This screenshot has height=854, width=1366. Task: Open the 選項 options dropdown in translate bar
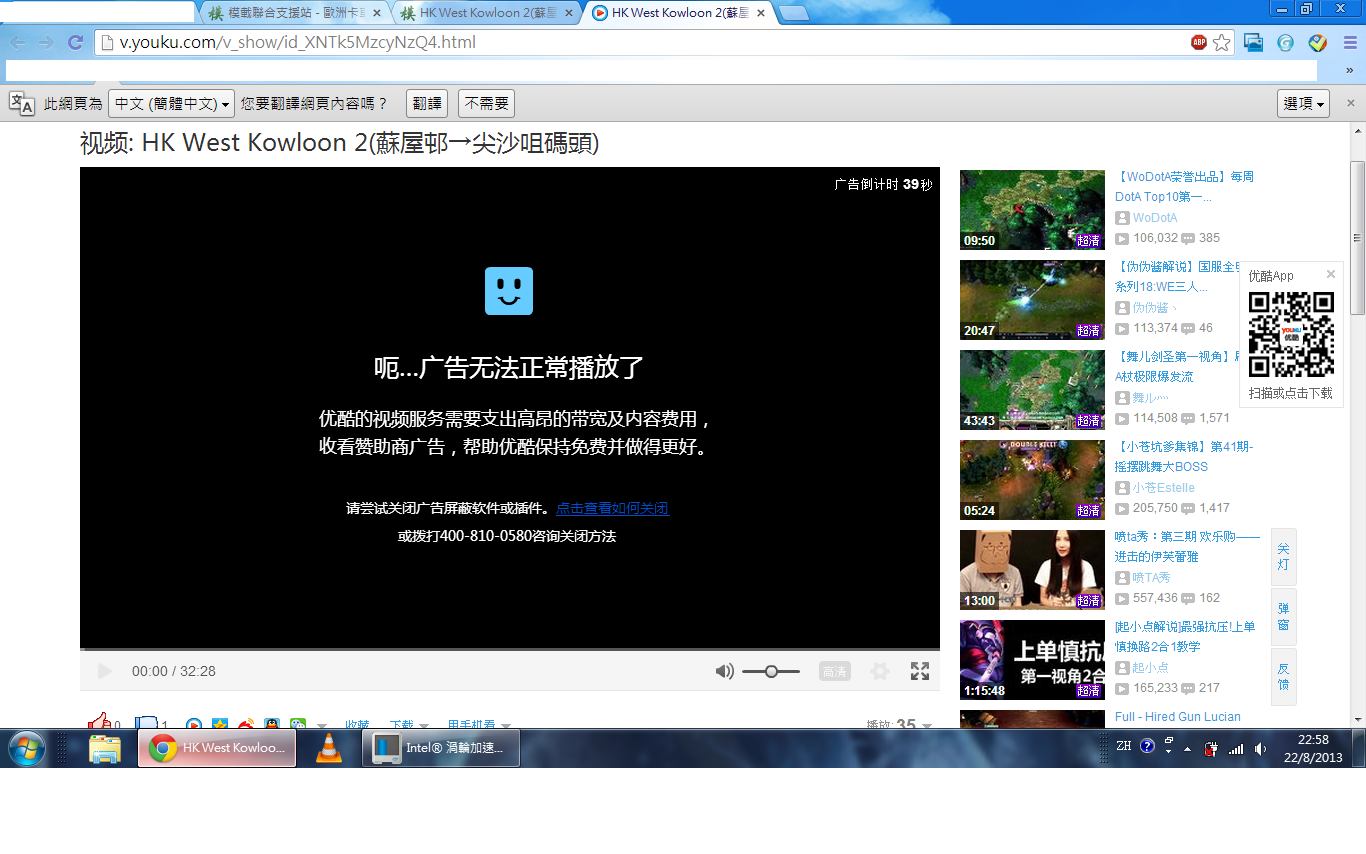tap(1304, 103)
